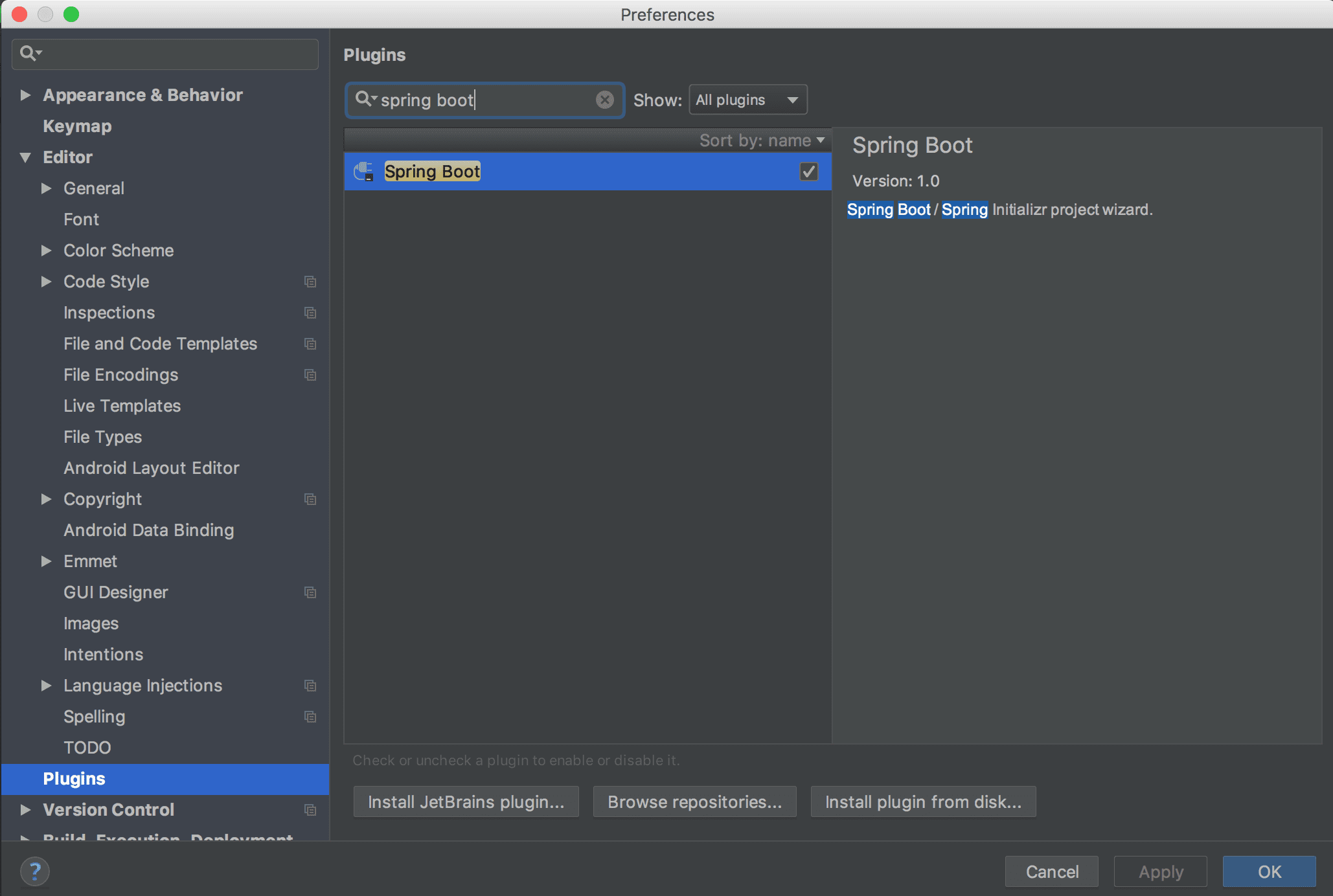Click the Spring Boot plugin icon
The height and width of the screenshot is (896, 1333).
[363, 171]
